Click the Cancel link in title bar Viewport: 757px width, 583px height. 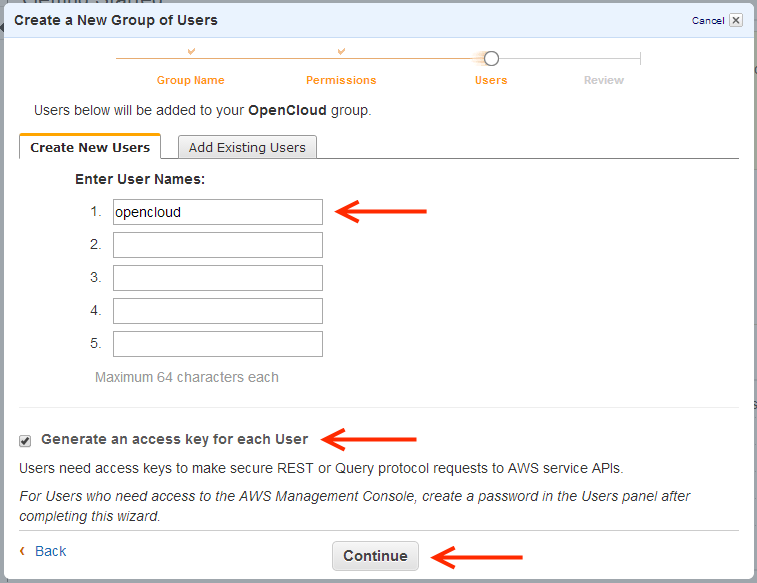pyautogui.click(x=707, y=20)
